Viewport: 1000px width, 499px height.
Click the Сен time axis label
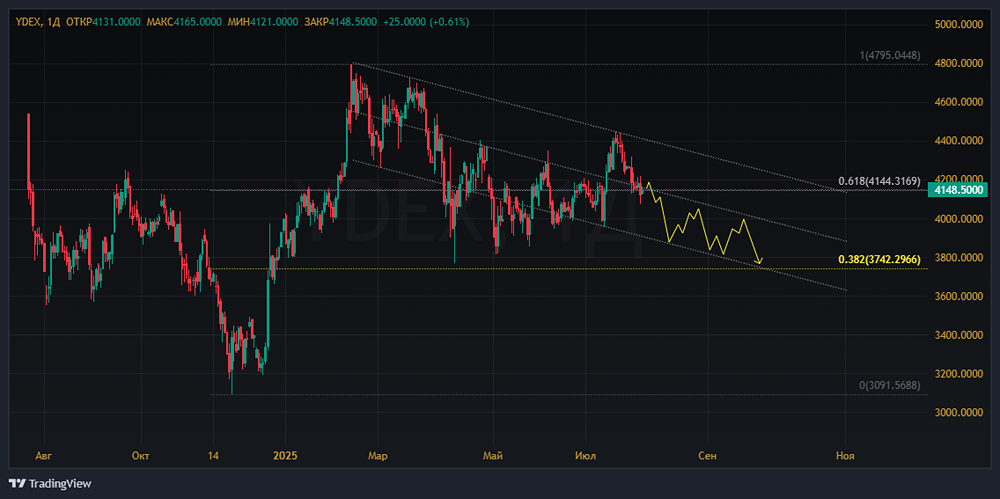click(x=707, y=456)
